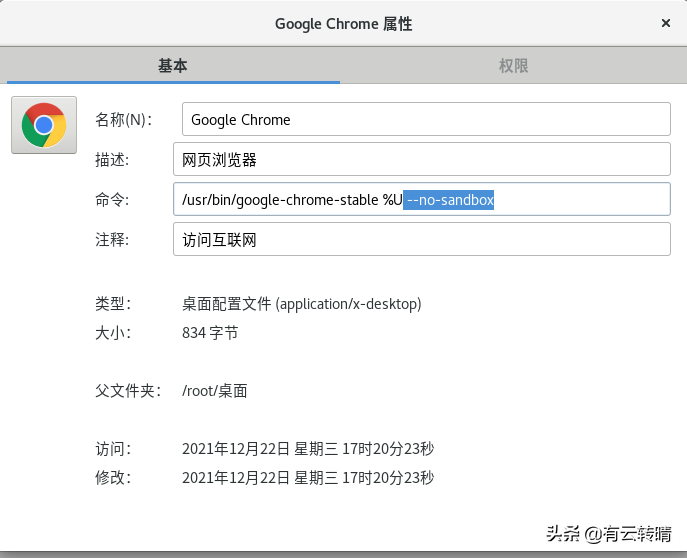Image resolution: width=687 pixels, height=558 pixels.
Task: Select the 注释 field showing 访问互联网
Action: (x=420, y=240)
